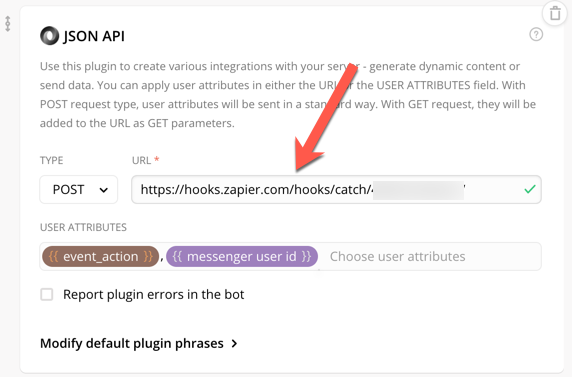Click the USER ATTRIBUTES label
The width and height of the screenshot is (572, 377).
point(83,227)
